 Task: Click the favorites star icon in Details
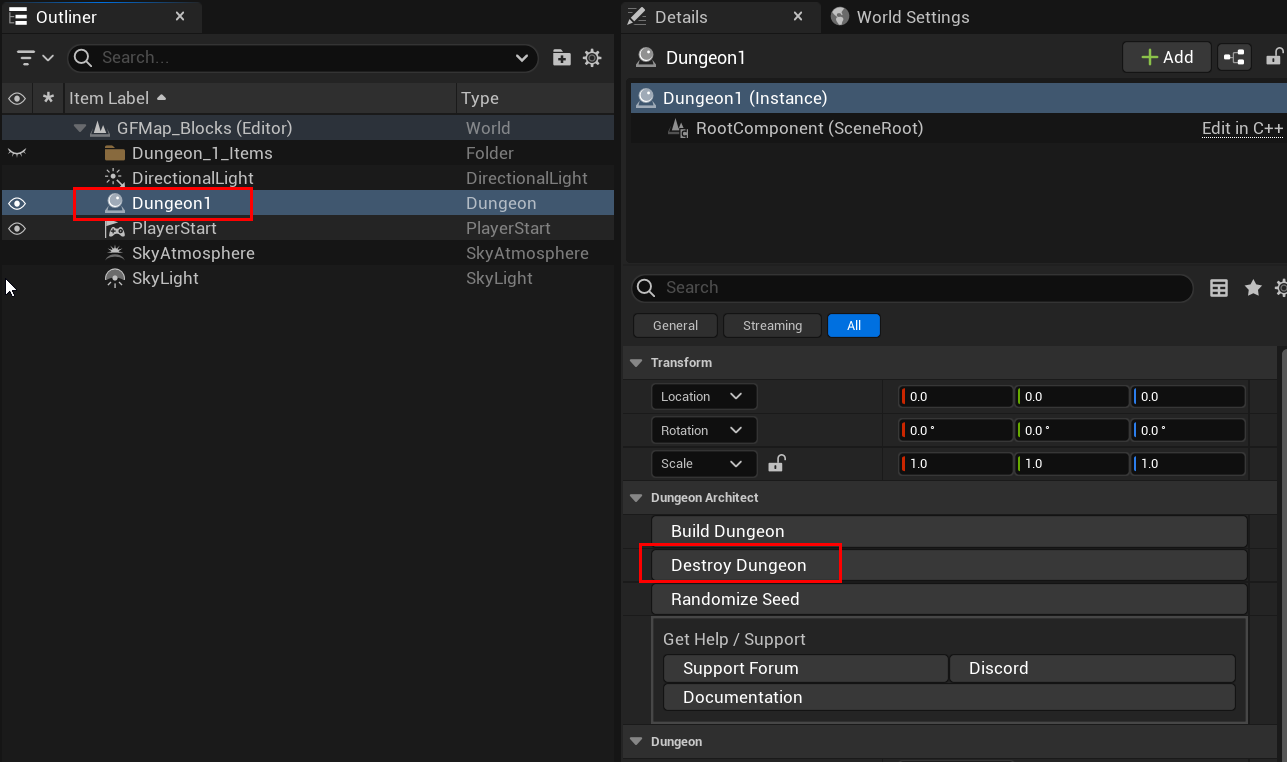coord(1253,288)
